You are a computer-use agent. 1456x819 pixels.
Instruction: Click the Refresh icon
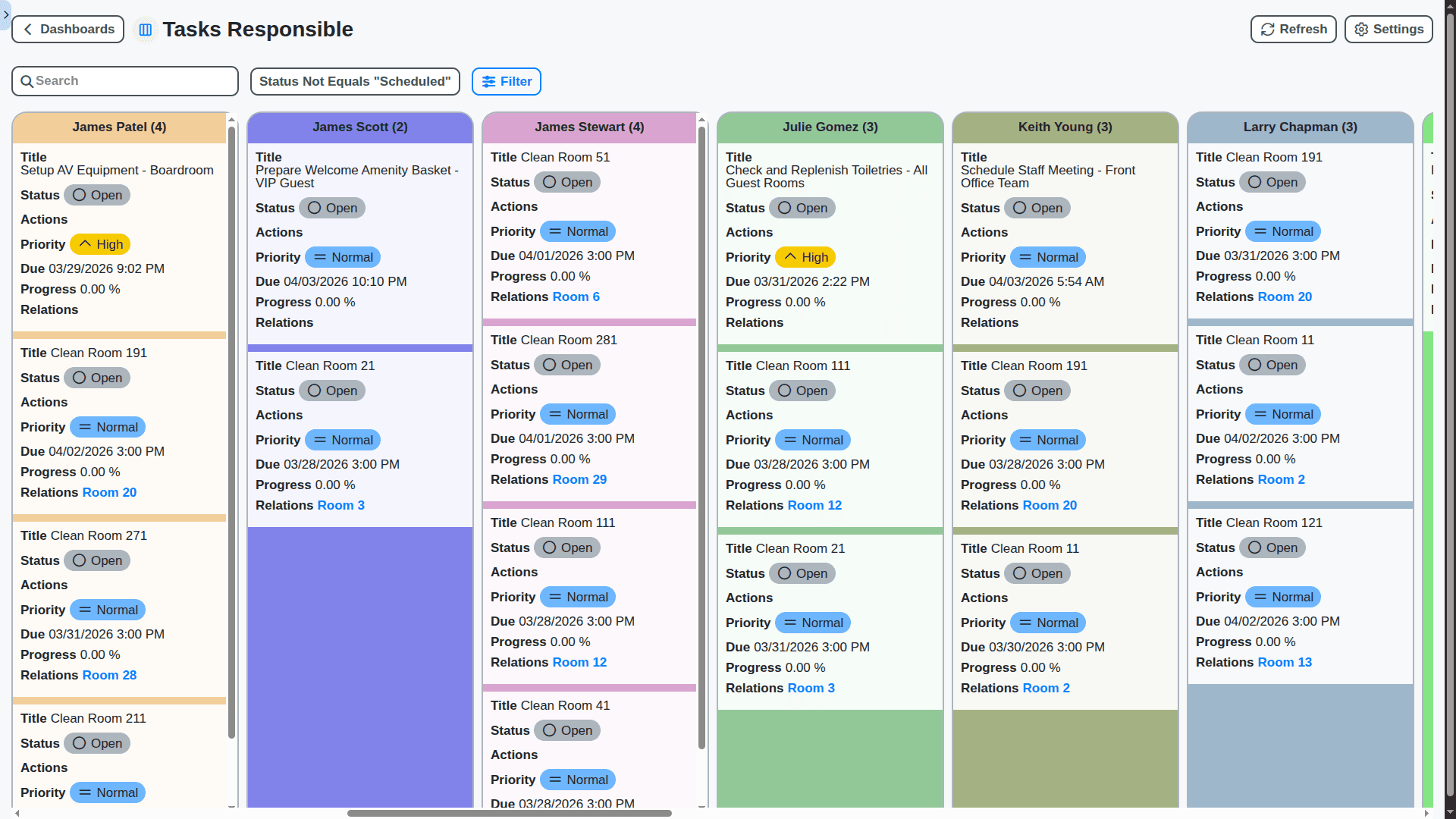(1267, 29)
